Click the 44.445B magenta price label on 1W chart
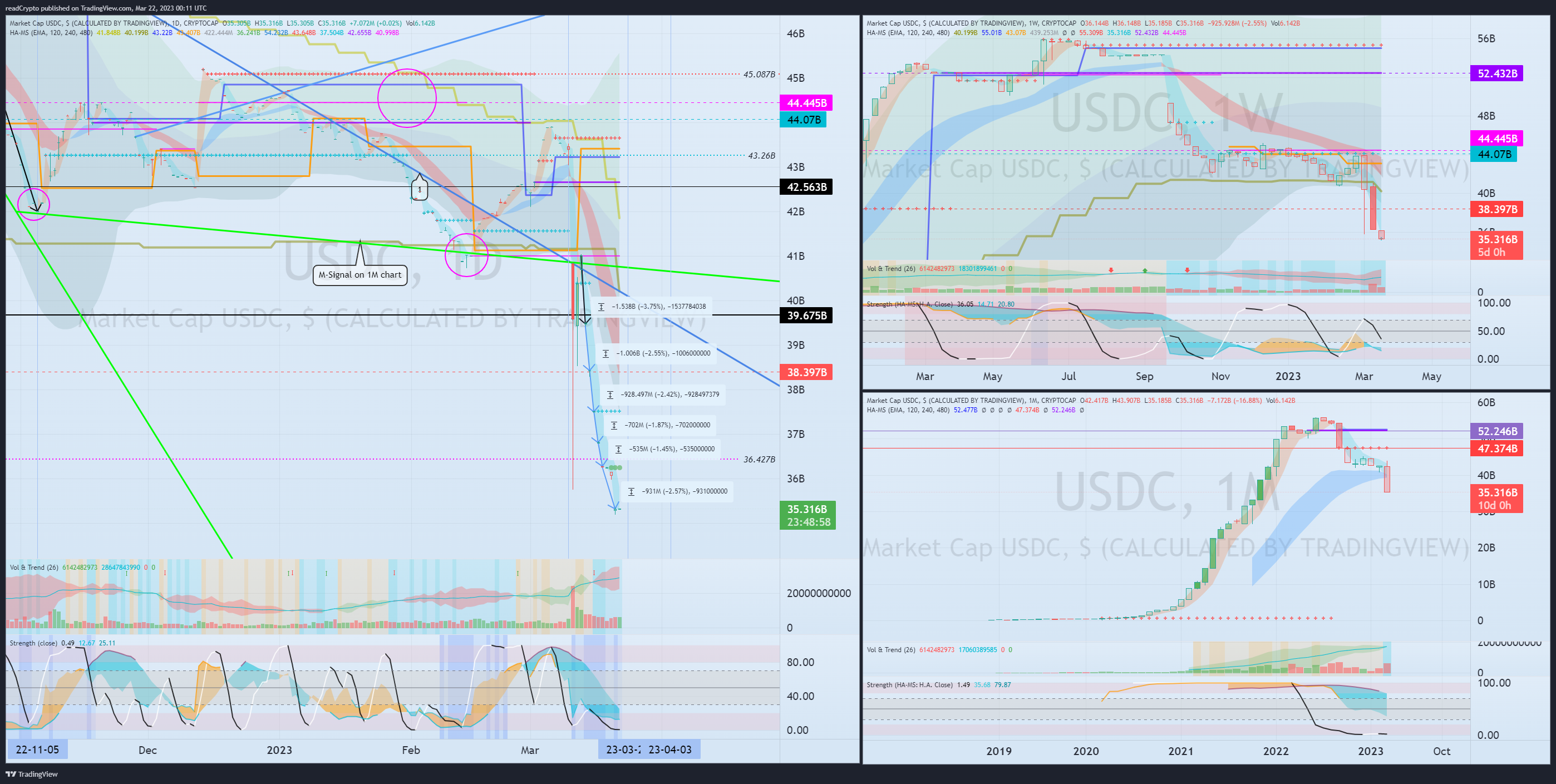Screen dimensions: 1556x784 [x=1497, y=139]
